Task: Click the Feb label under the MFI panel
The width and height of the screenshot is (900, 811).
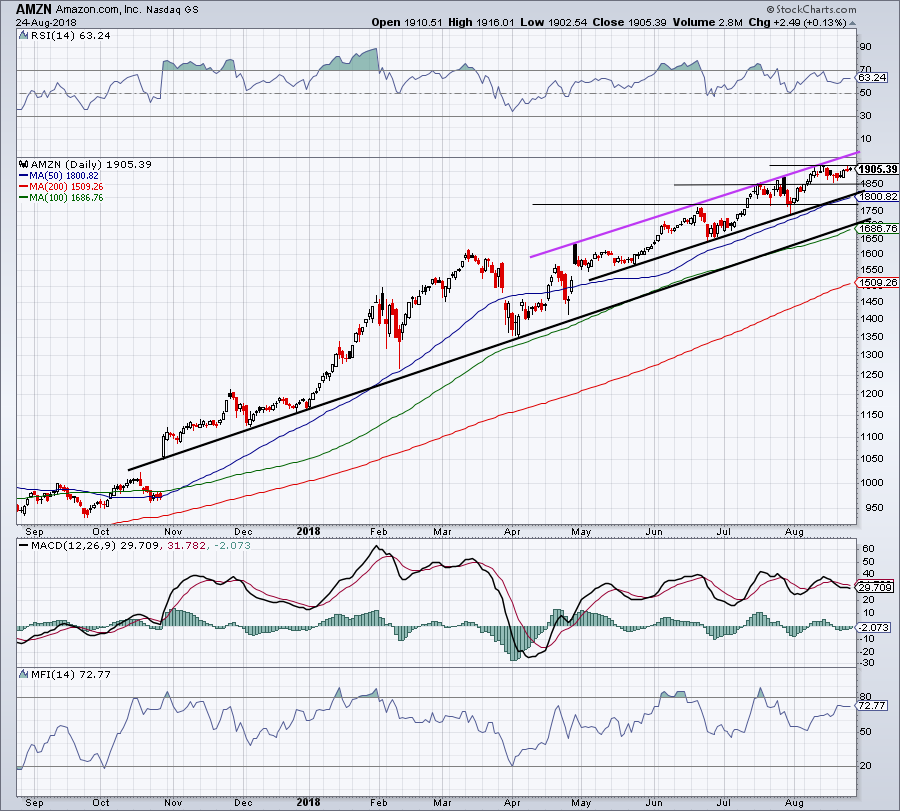Action: tap(379, 802)
